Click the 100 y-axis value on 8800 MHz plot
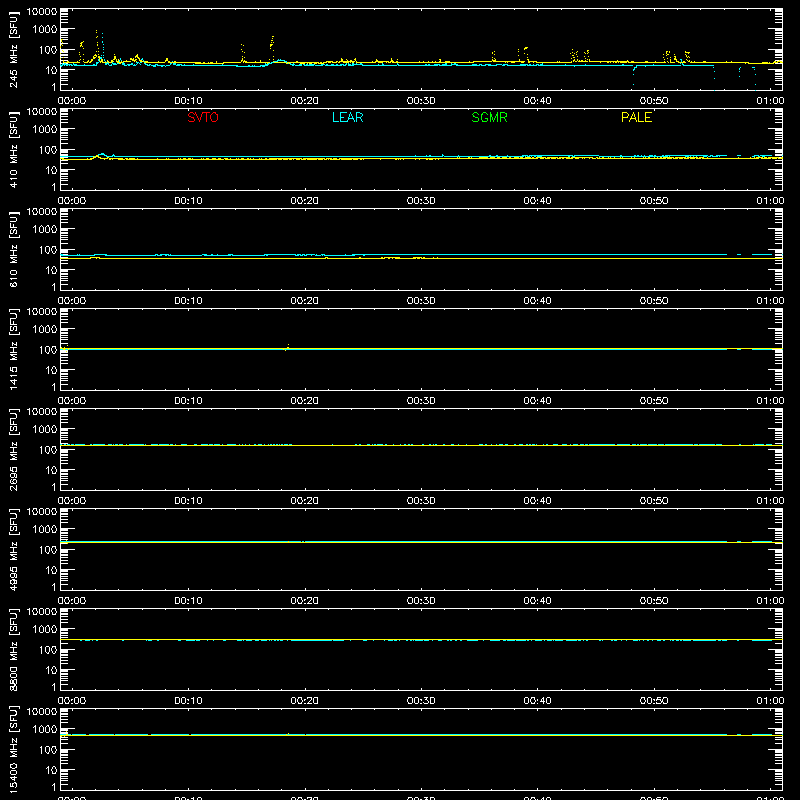This screenshot has height=800, width=800. pyautogui.click(x=48, y=650)
